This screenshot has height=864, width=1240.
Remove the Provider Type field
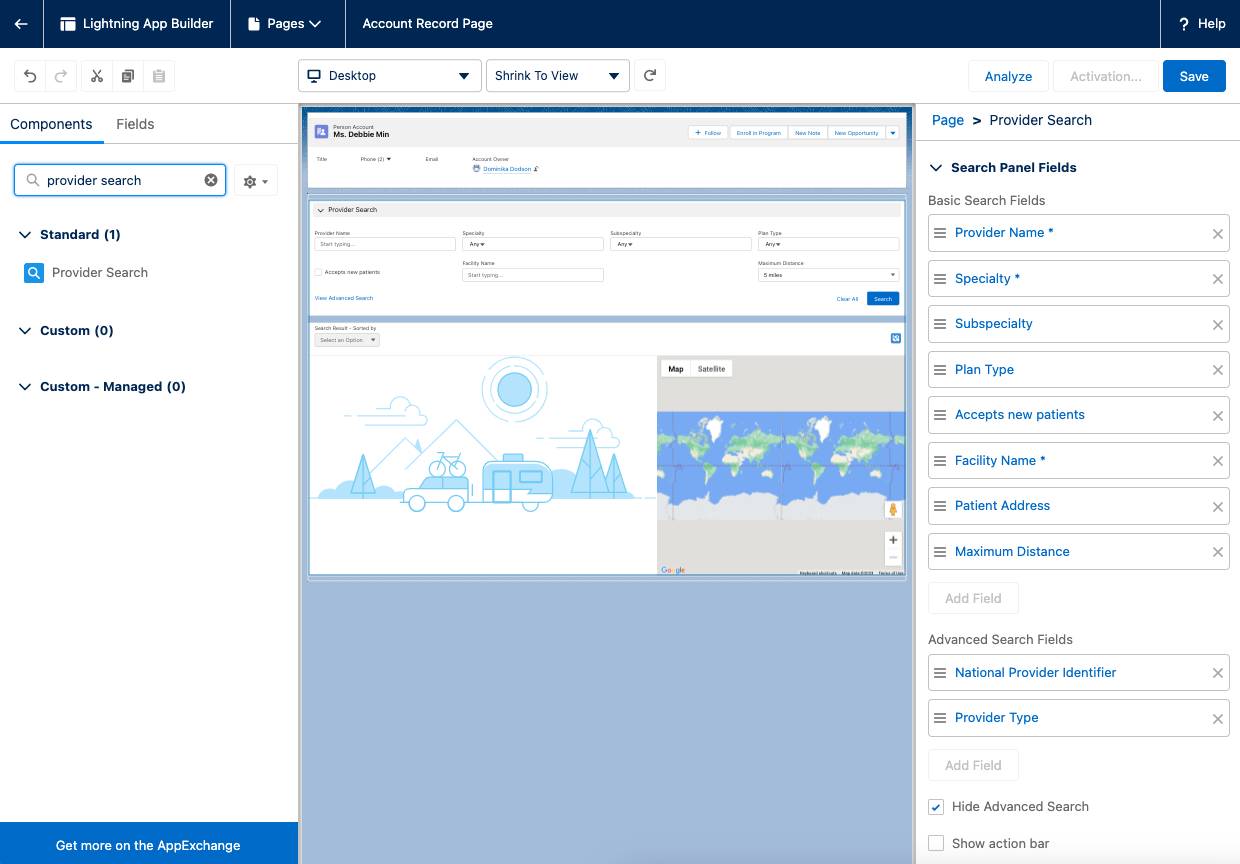(1218, 719)
